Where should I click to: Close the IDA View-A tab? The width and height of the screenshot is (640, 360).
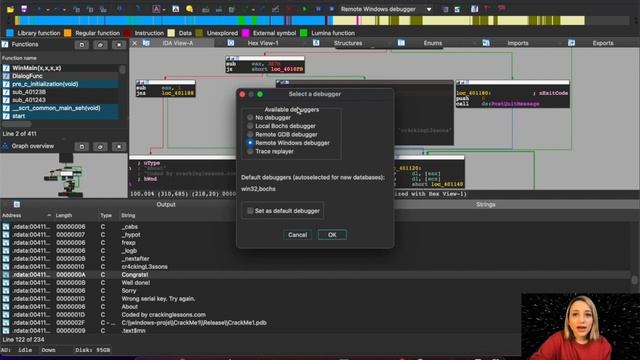135,43
